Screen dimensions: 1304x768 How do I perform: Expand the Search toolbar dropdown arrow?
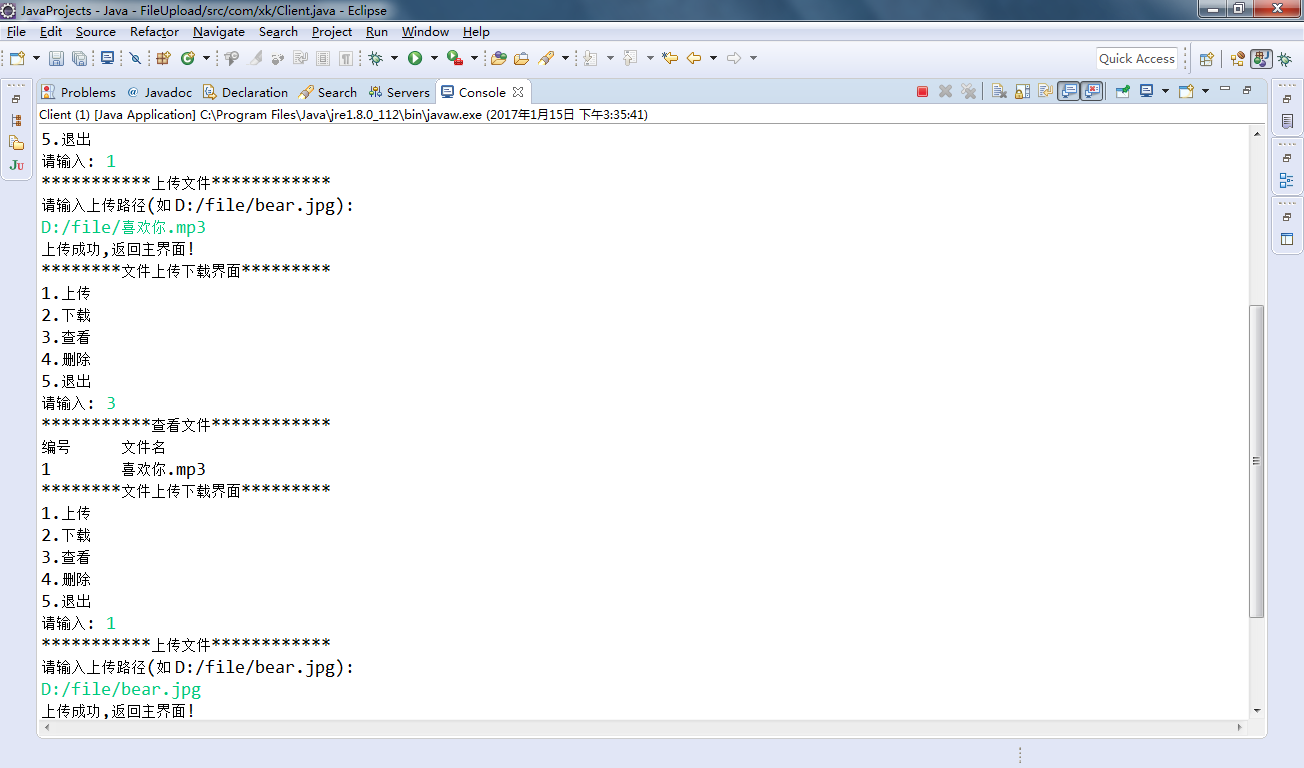pos(565,58)
